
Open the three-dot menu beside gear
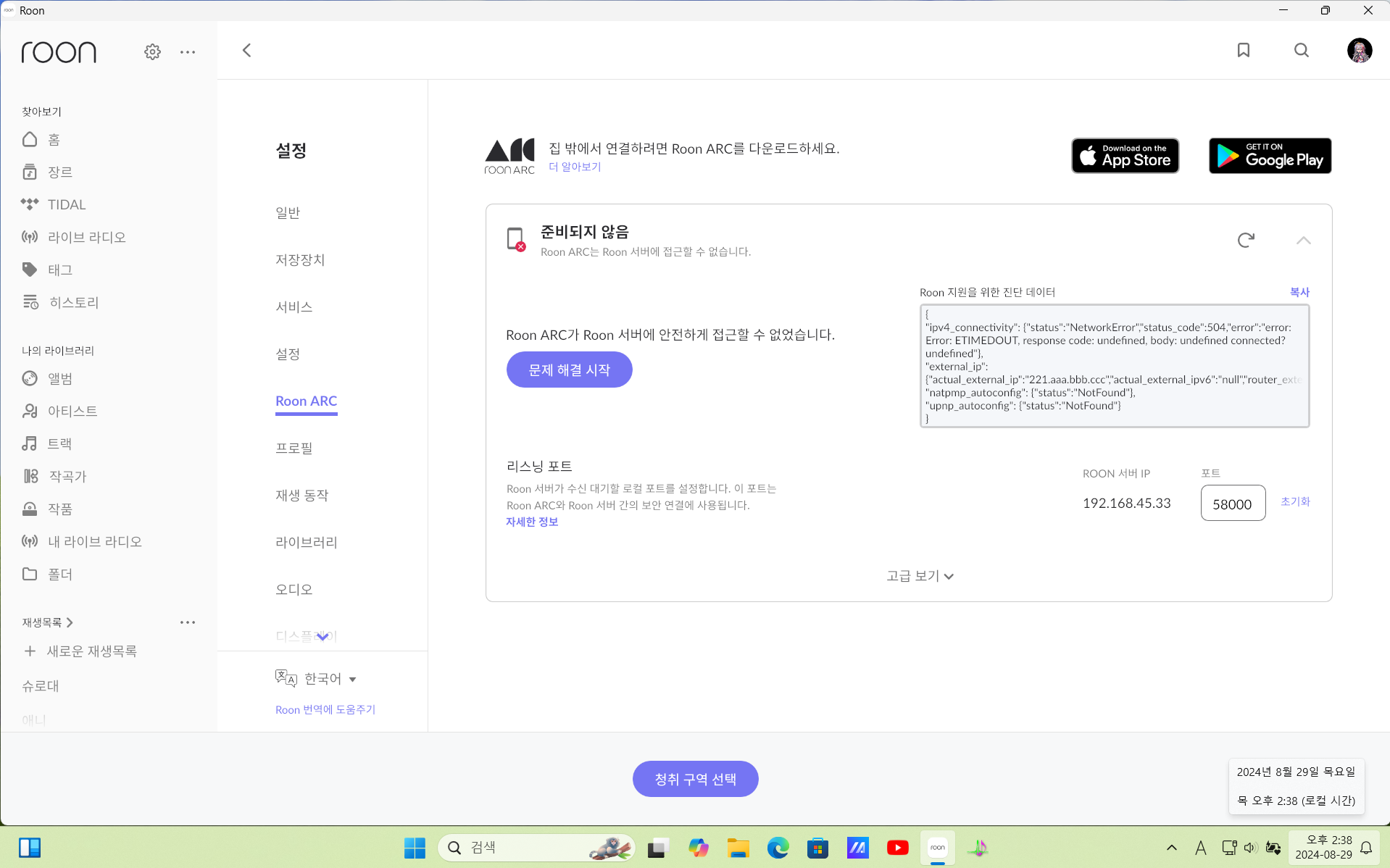coord(188,52)
